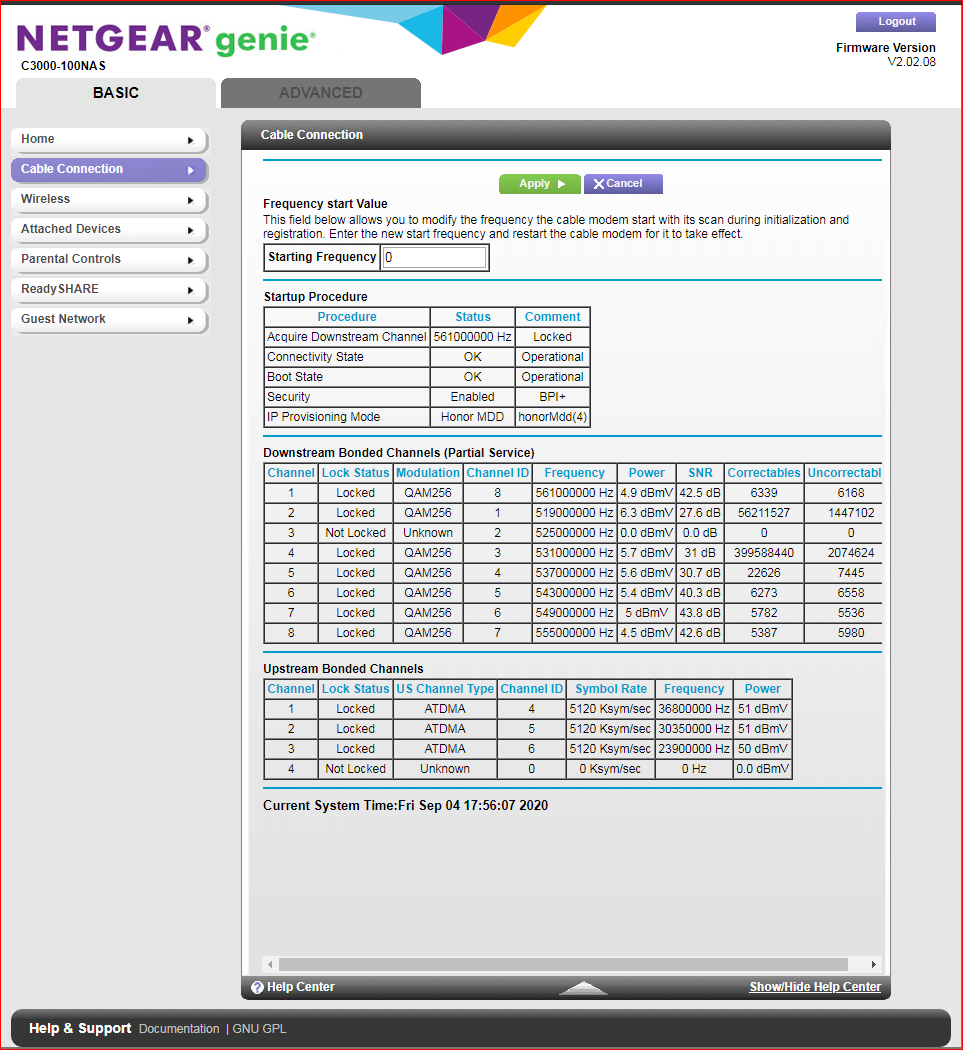Click the Starting Frequency input field
This screenshot has height=1050, width=963.
(x=434, y=257)
